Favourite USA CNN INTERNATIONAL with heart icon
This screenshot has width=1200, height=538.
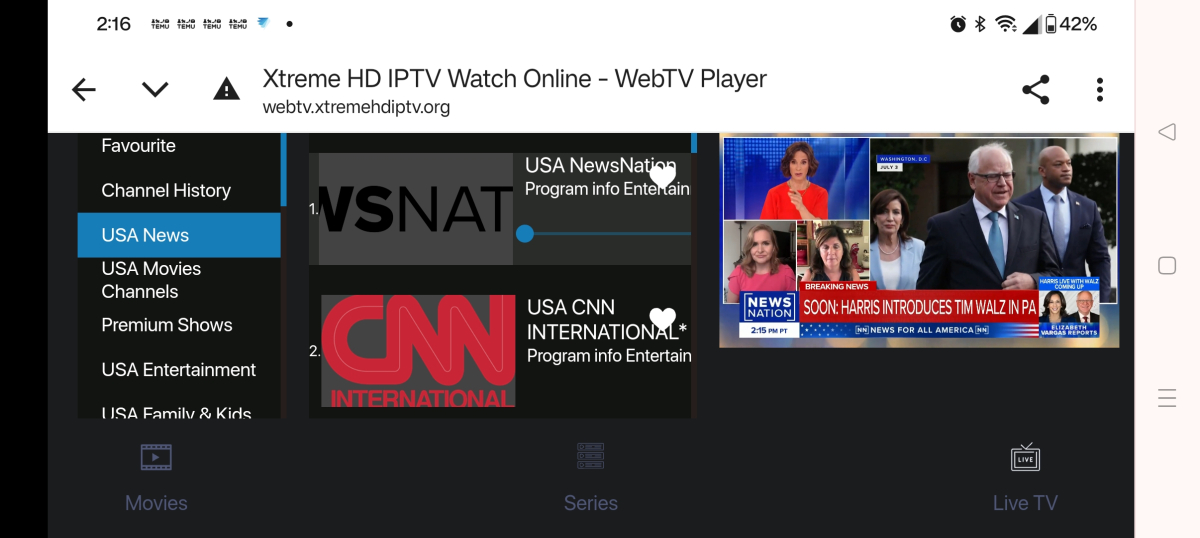(x=663, y=319)
